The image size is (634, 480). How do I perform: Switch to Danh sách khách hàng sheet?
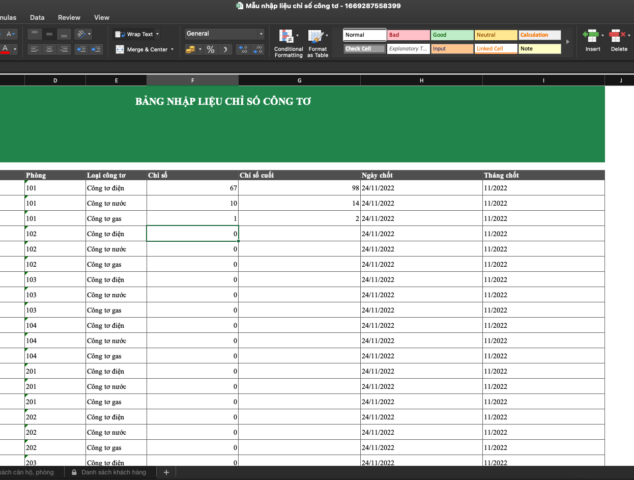[112, 472]
